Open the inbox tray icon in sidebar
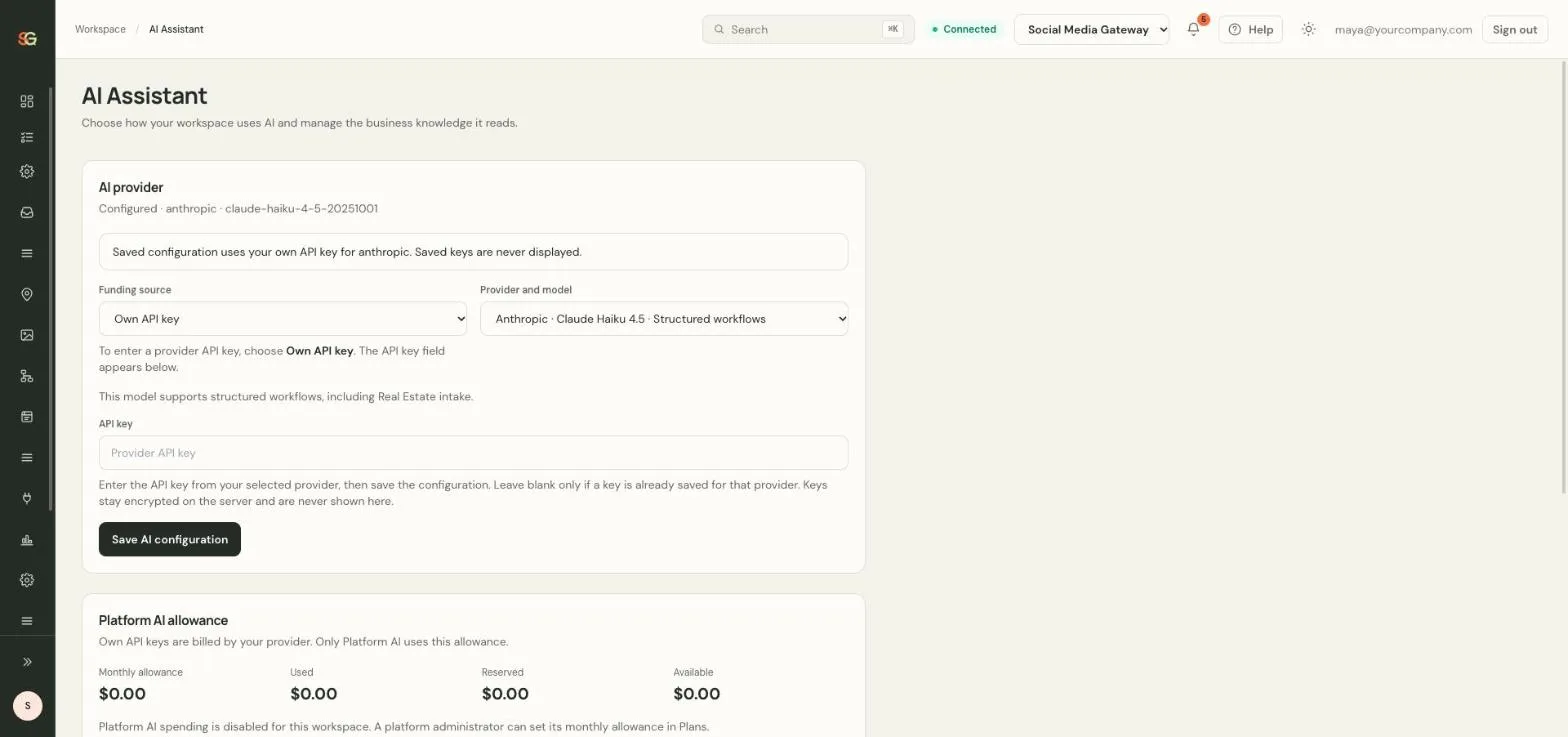This screenshot has width=1568, height=737. (x=27, y=212)
